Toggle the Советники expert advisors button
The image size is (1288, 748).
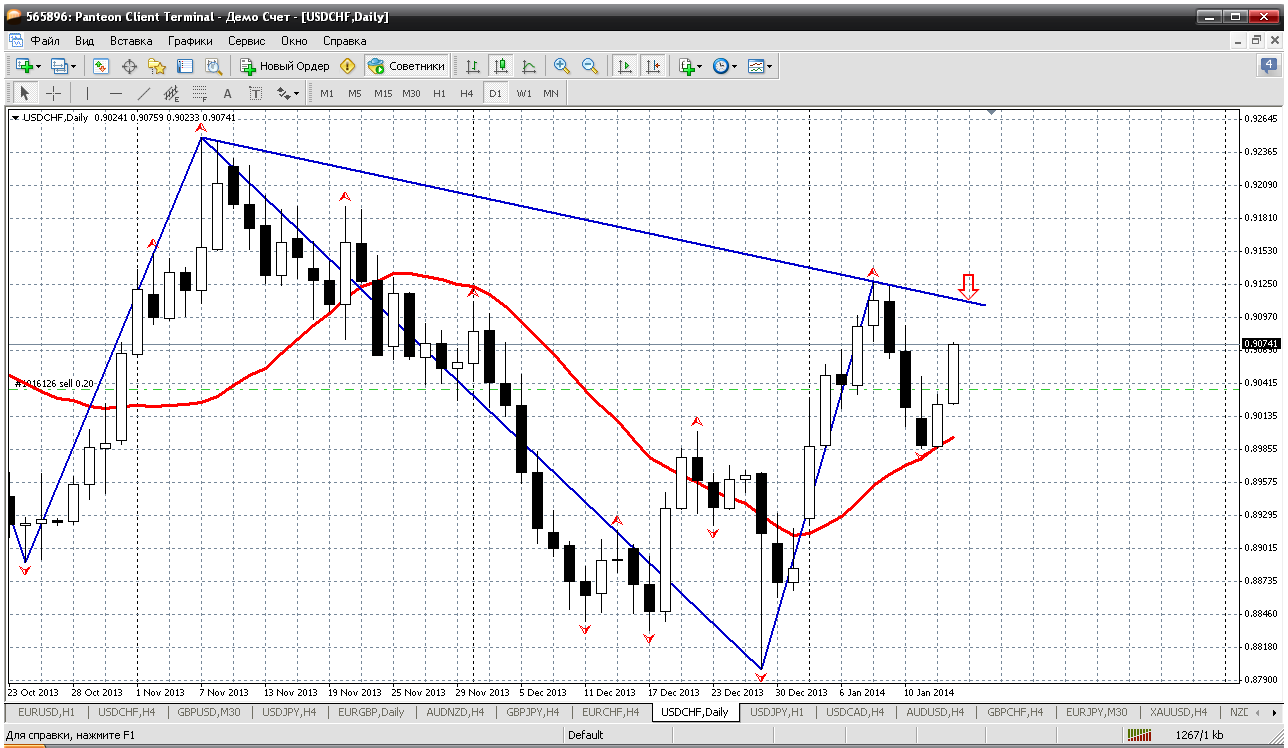(406, 66)
